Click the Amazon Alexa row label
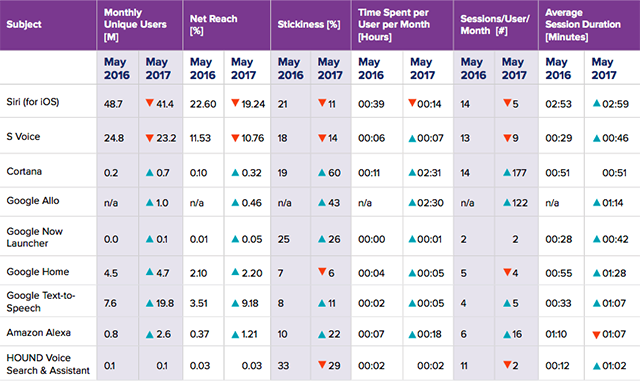This screenshot has width=640, height=381. pos(38,332)
